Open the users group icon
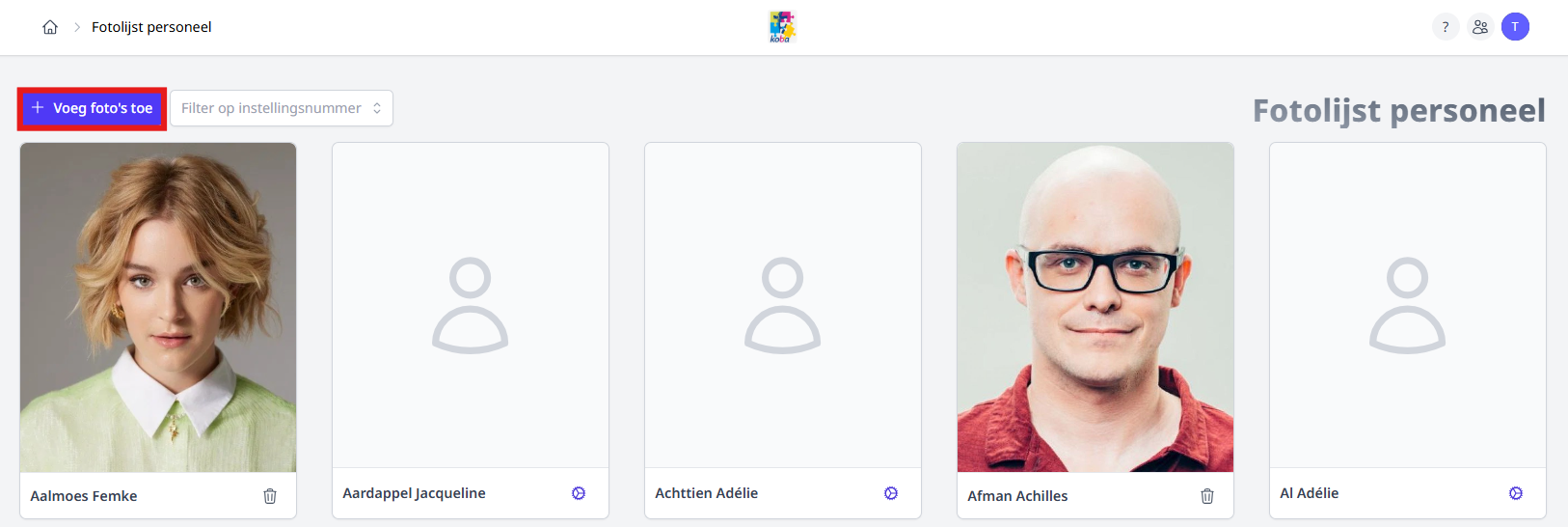This screenshot has width=1568, height=527. [1480, 27]
